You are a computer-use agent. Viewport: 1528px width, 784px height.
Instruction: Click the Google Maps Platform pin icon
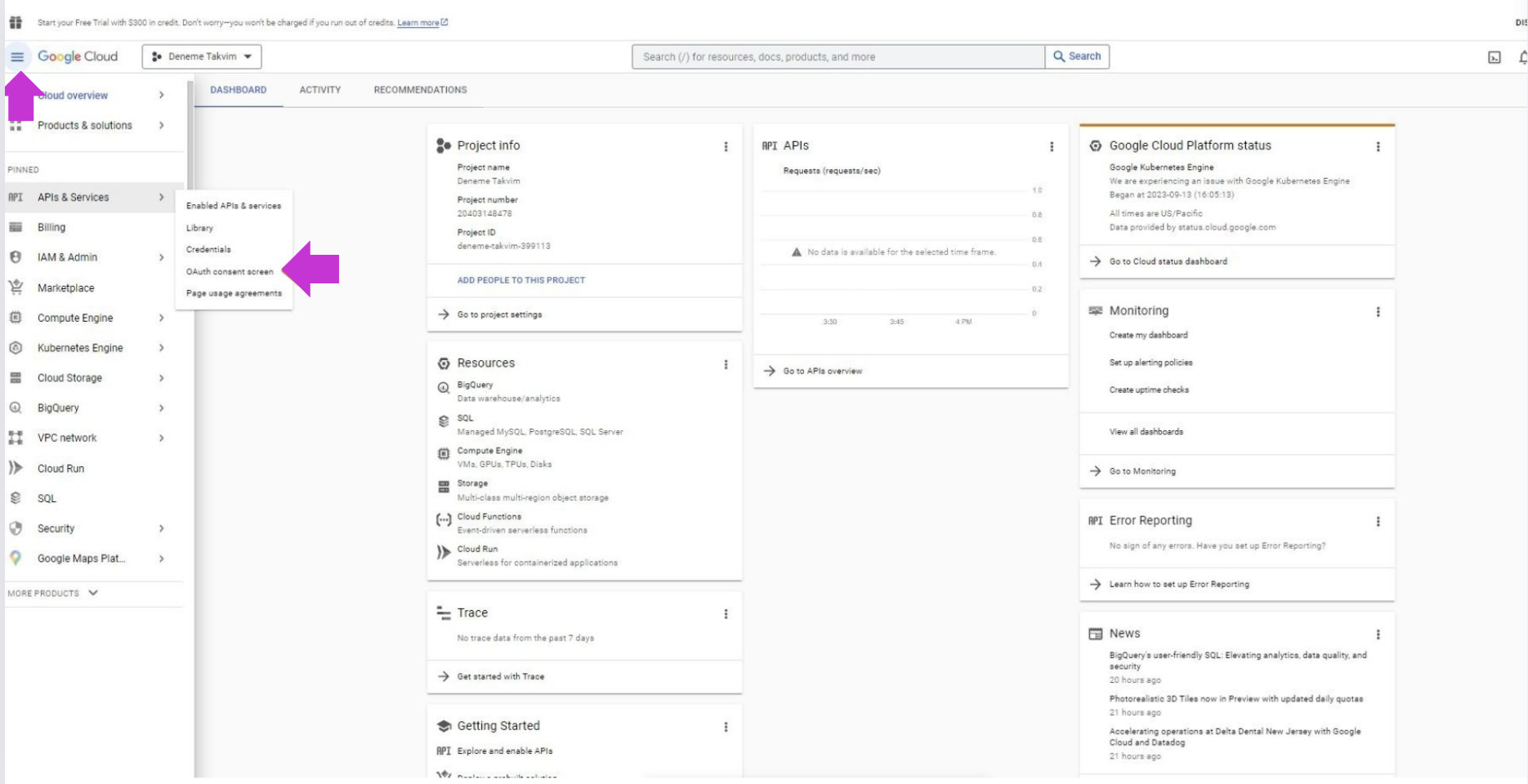[x=16, y=559]
